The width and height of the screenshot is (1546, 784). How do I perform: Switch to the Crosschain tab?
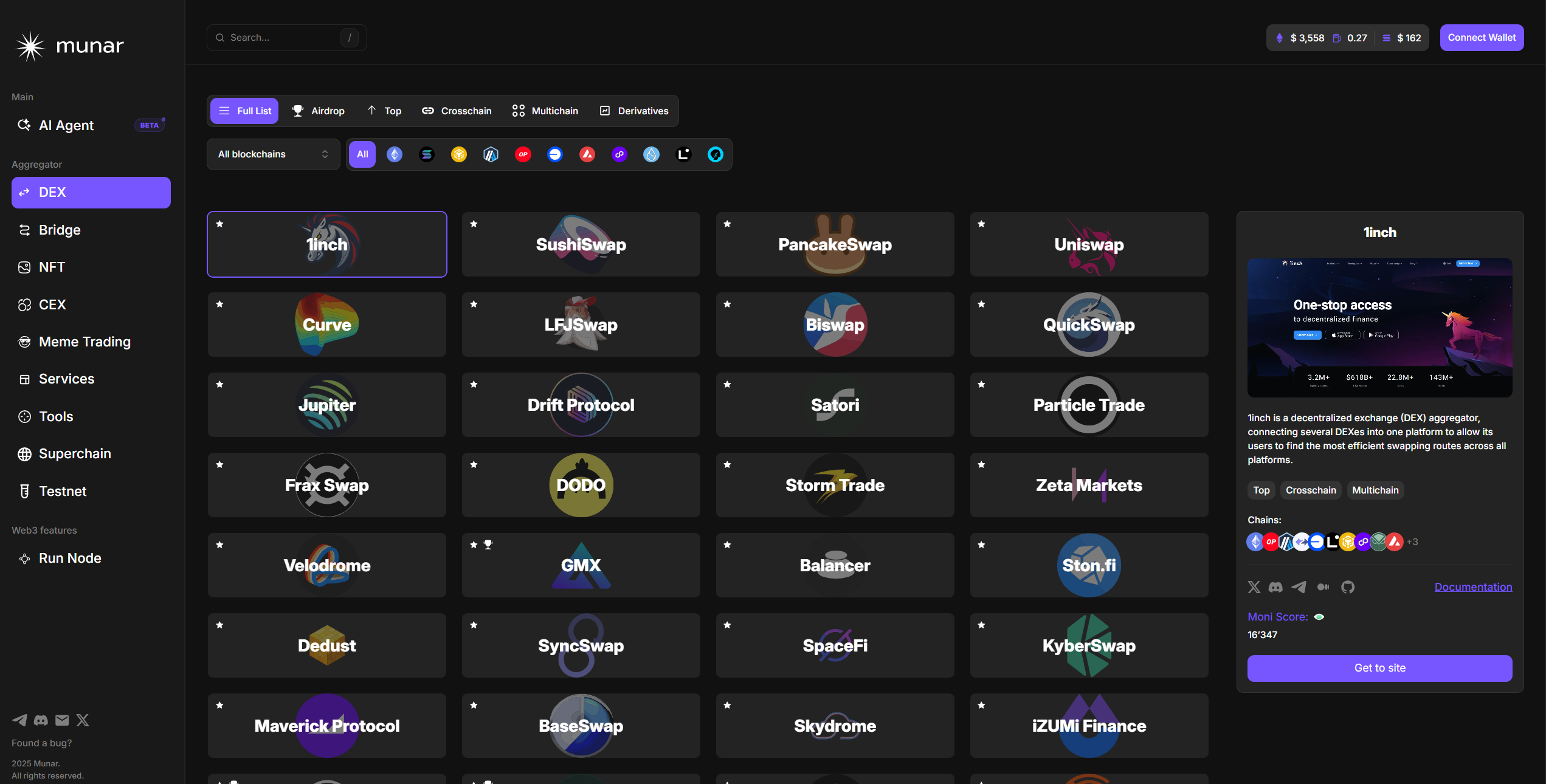coord(457,111)
